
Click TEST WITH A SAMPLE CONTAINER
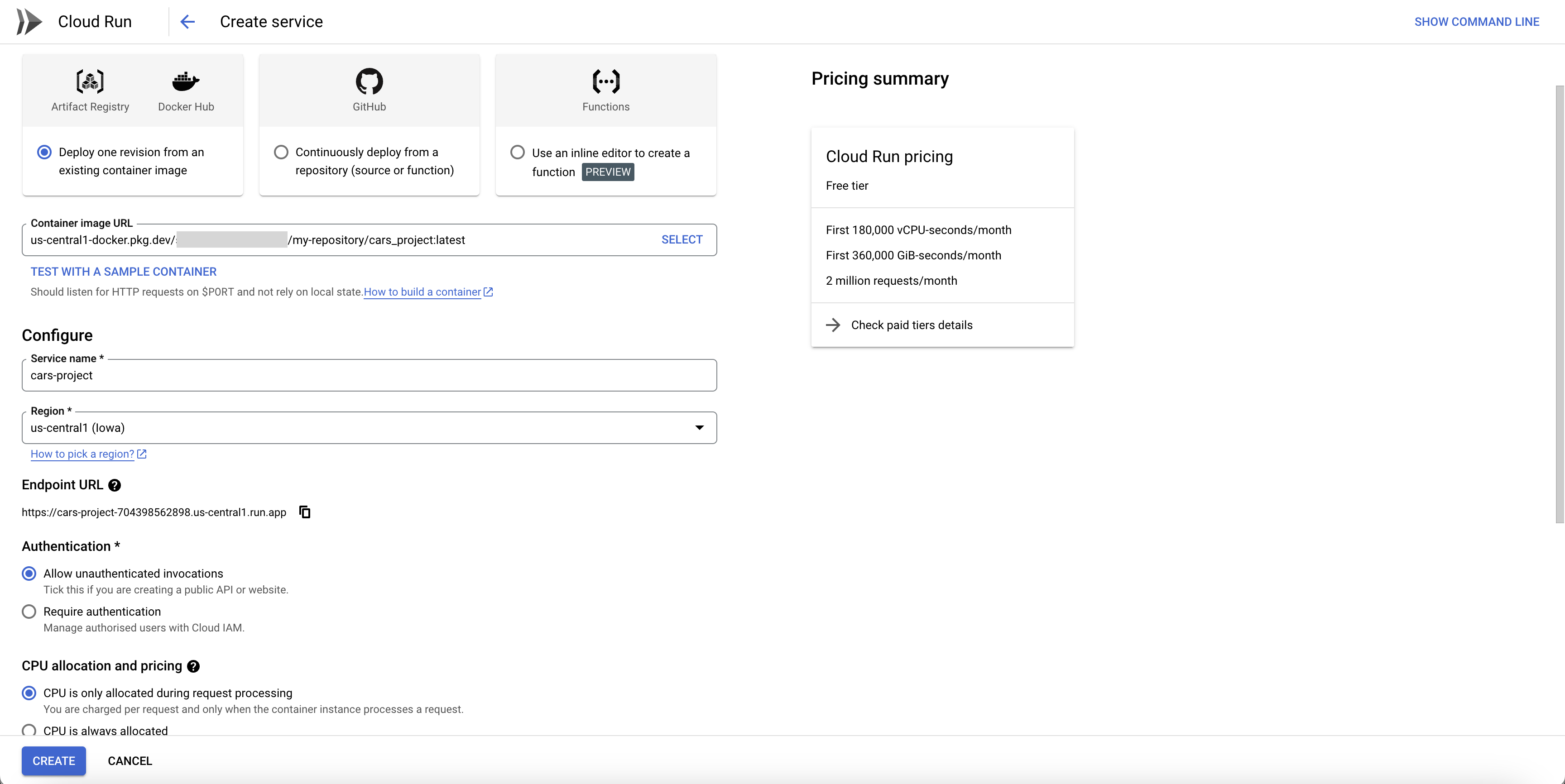coord(123,272)
